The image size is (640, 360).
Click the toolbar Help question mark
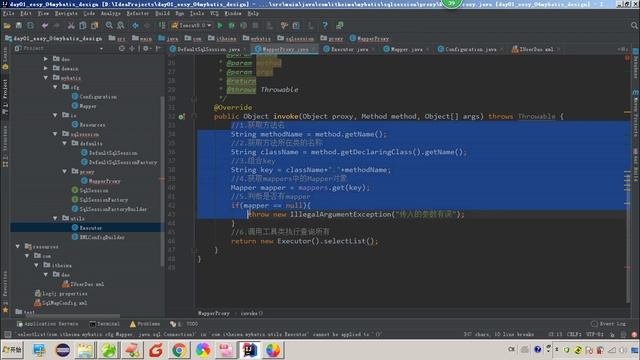pyautogui.click(x=325, y=26)
